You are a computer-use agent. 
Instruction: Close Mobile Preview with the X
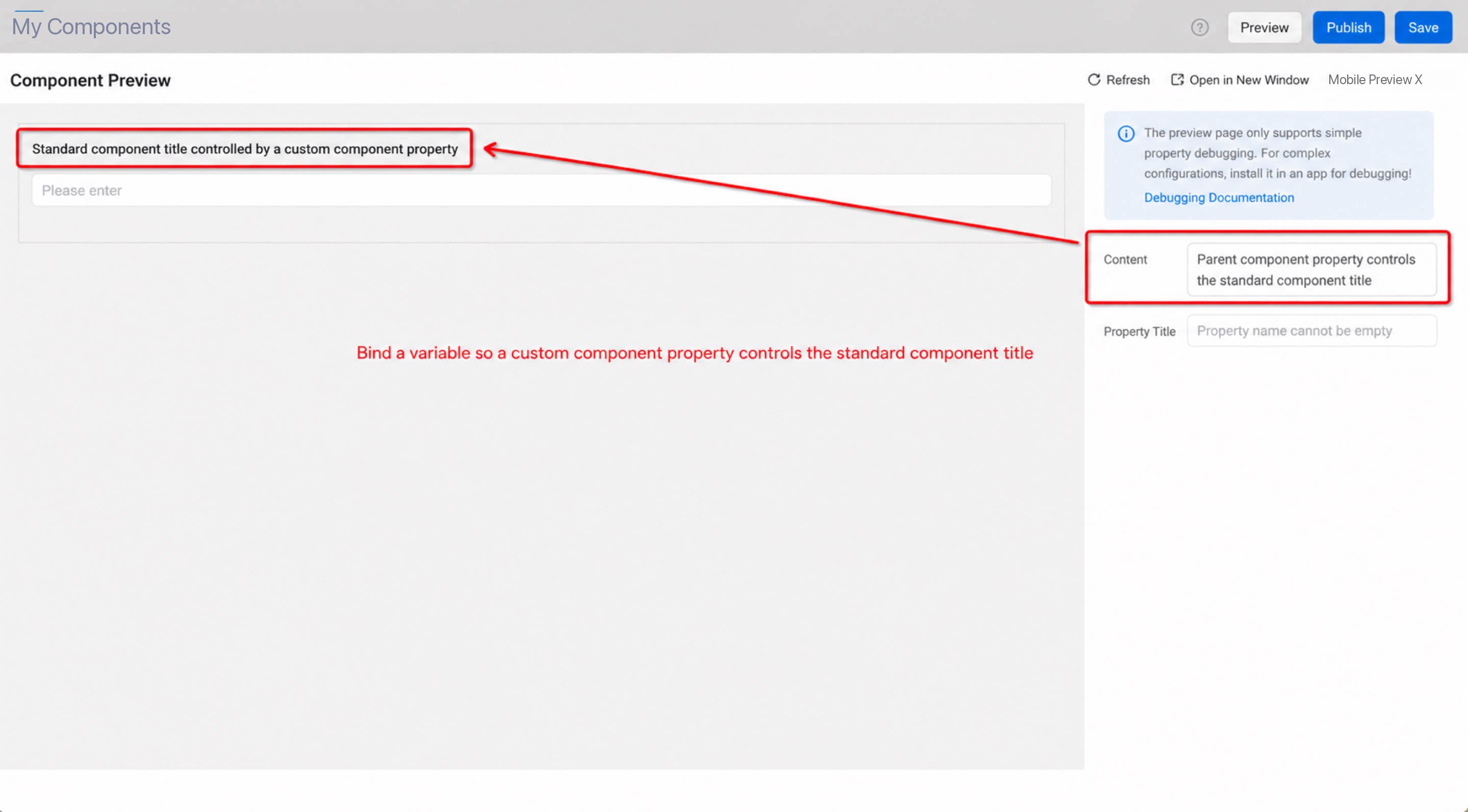(x=1418, y=80)
